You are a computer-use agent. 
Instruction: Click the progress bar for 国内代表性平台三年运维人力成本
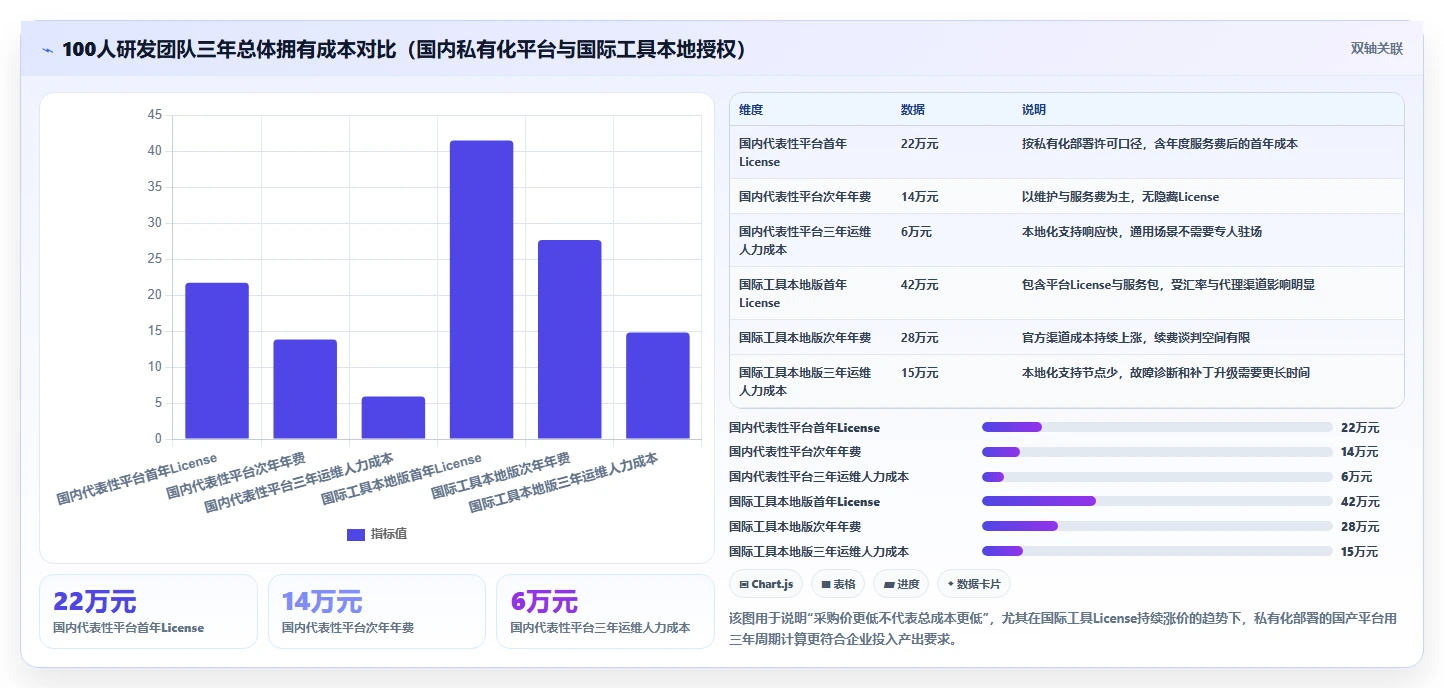(1157, 477)
